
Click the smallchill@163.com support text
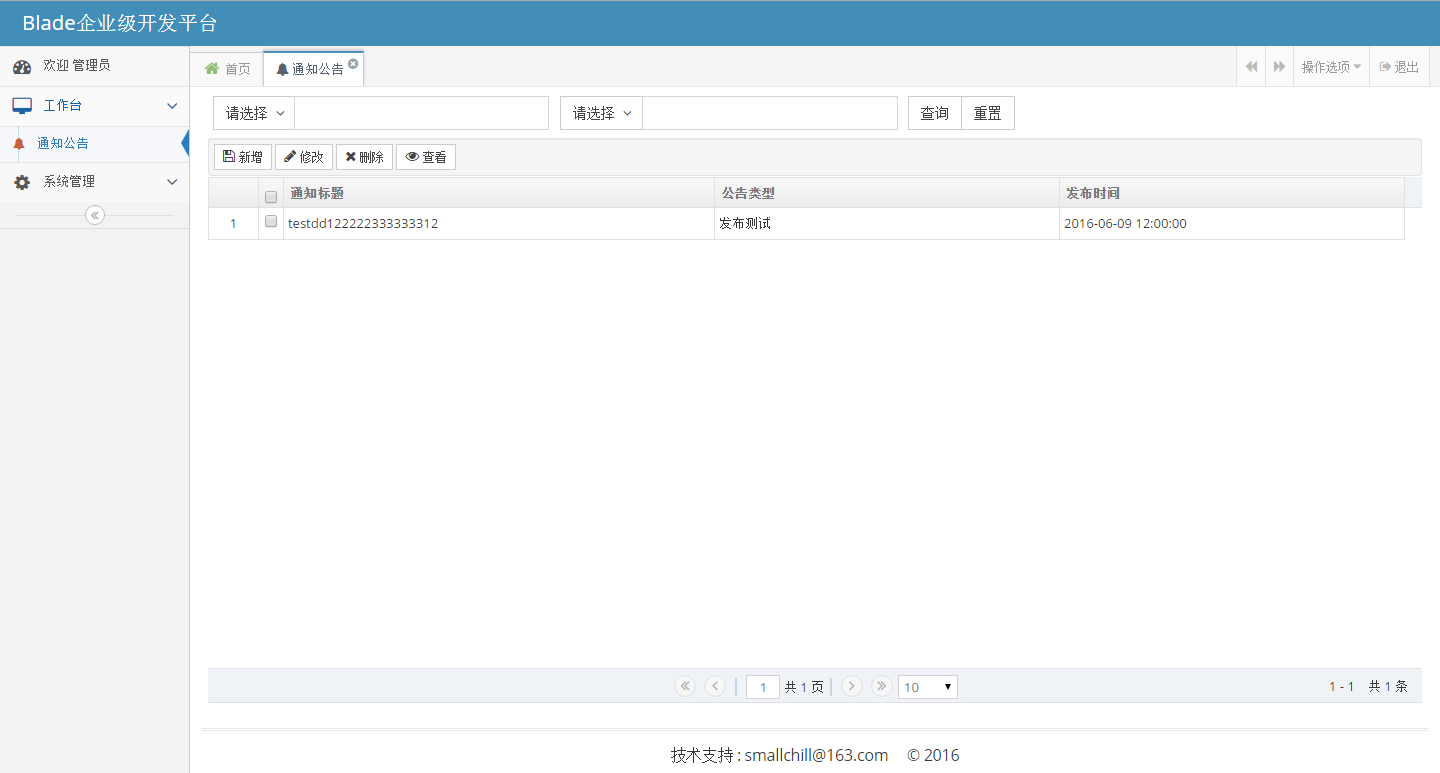[816, 755]
